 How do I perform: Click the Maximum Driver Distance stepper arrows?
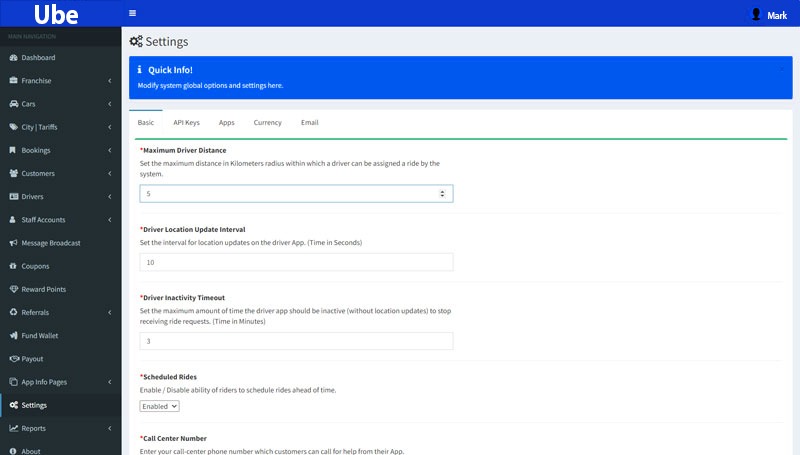click(442, 193)
